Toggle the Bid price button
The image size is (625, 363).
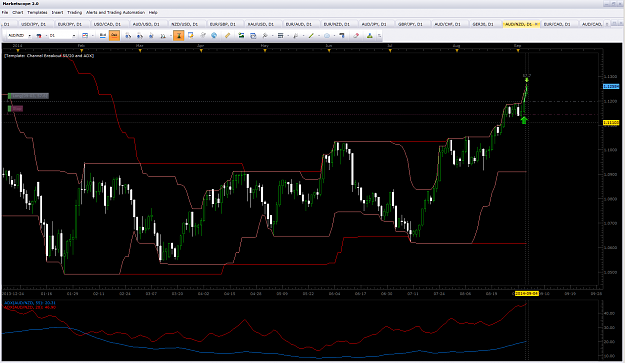pos(103,35)
